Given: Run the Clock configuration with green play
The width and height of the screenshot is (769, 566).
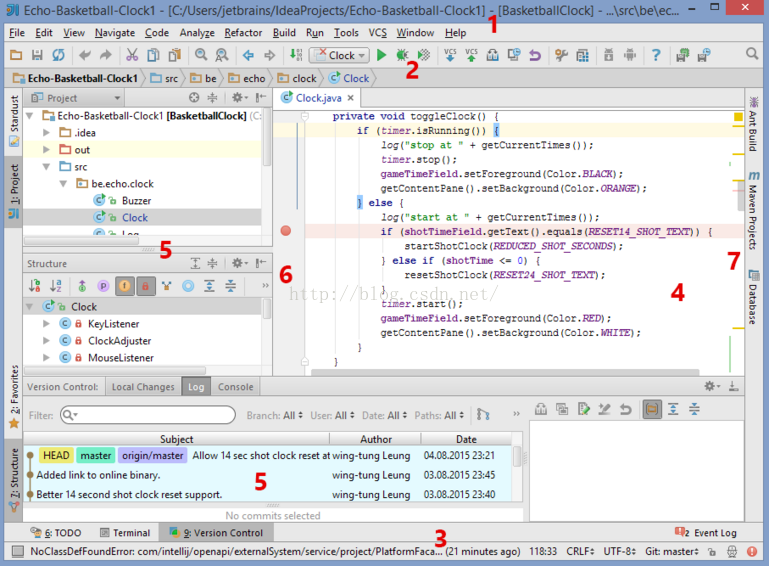Looking at the screenshot, I should tap(381, 55).
